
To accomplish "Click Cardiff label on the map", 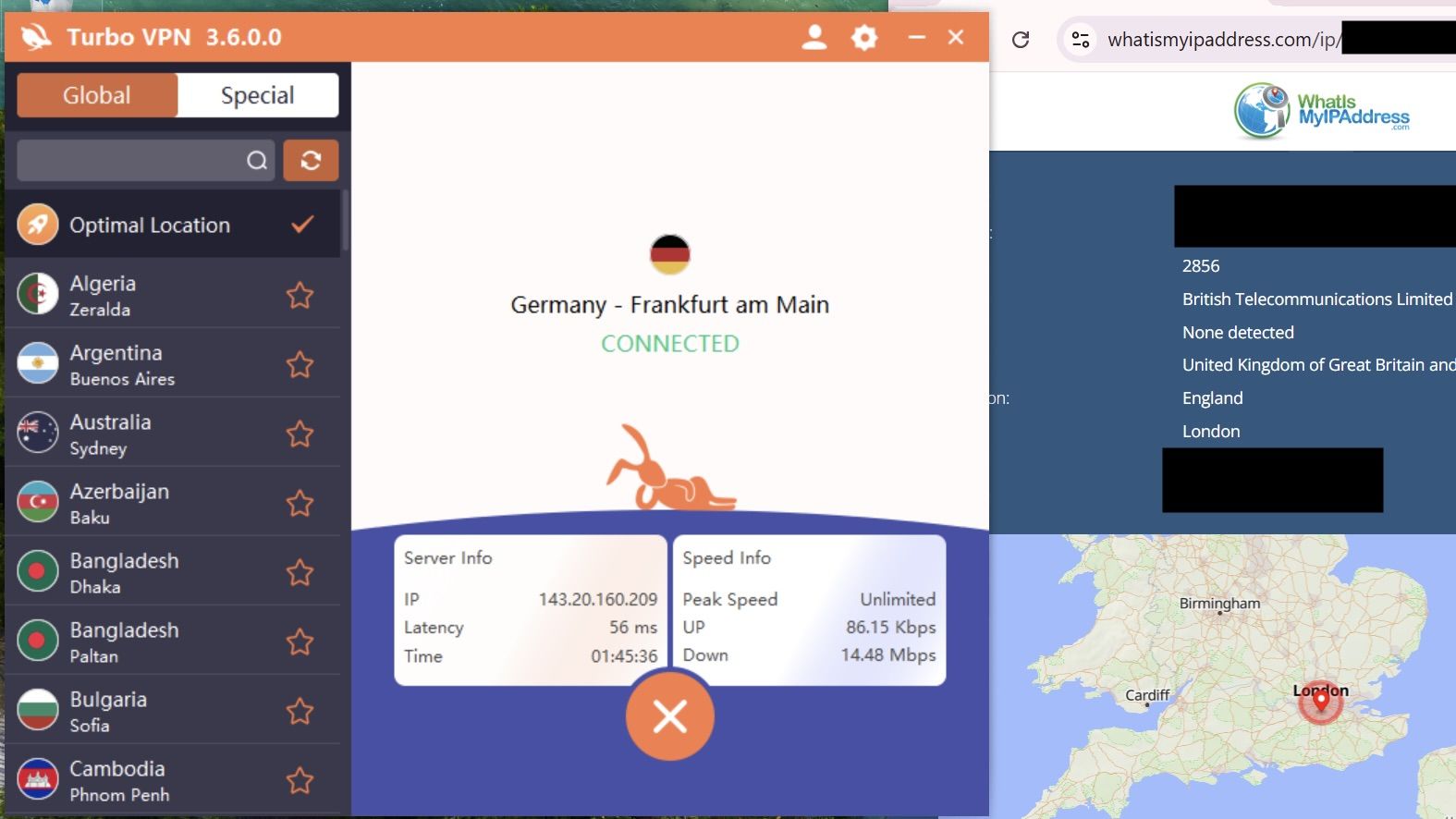I will coord(1147,695).
